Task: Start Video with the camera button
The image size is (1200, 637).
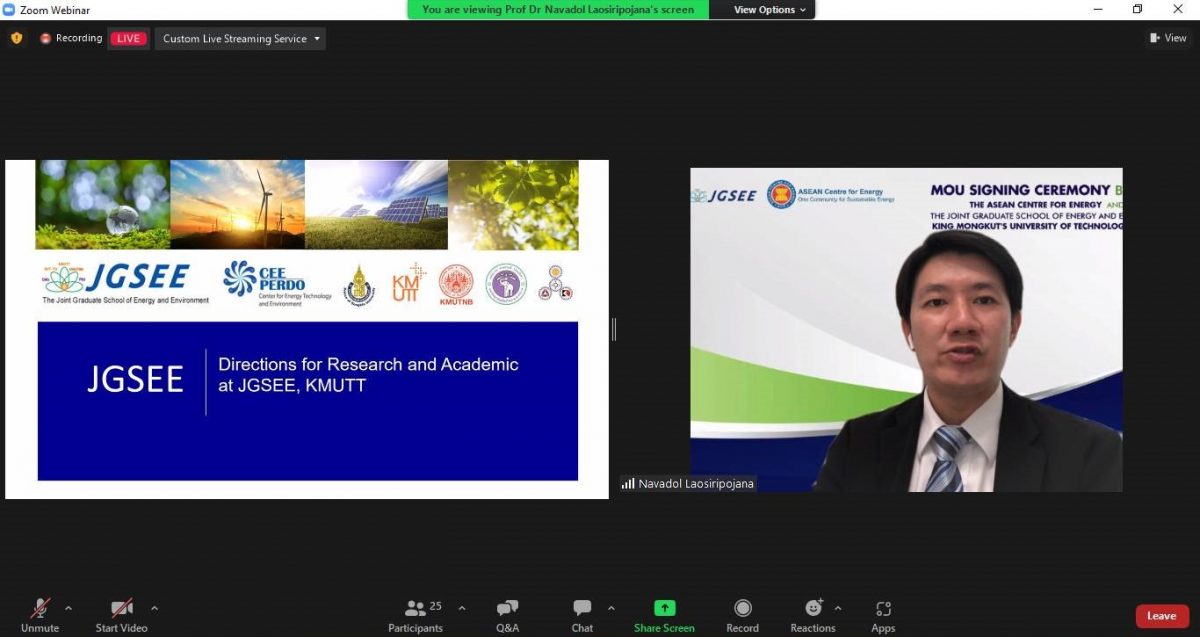Action: click(x=121, y=614)
